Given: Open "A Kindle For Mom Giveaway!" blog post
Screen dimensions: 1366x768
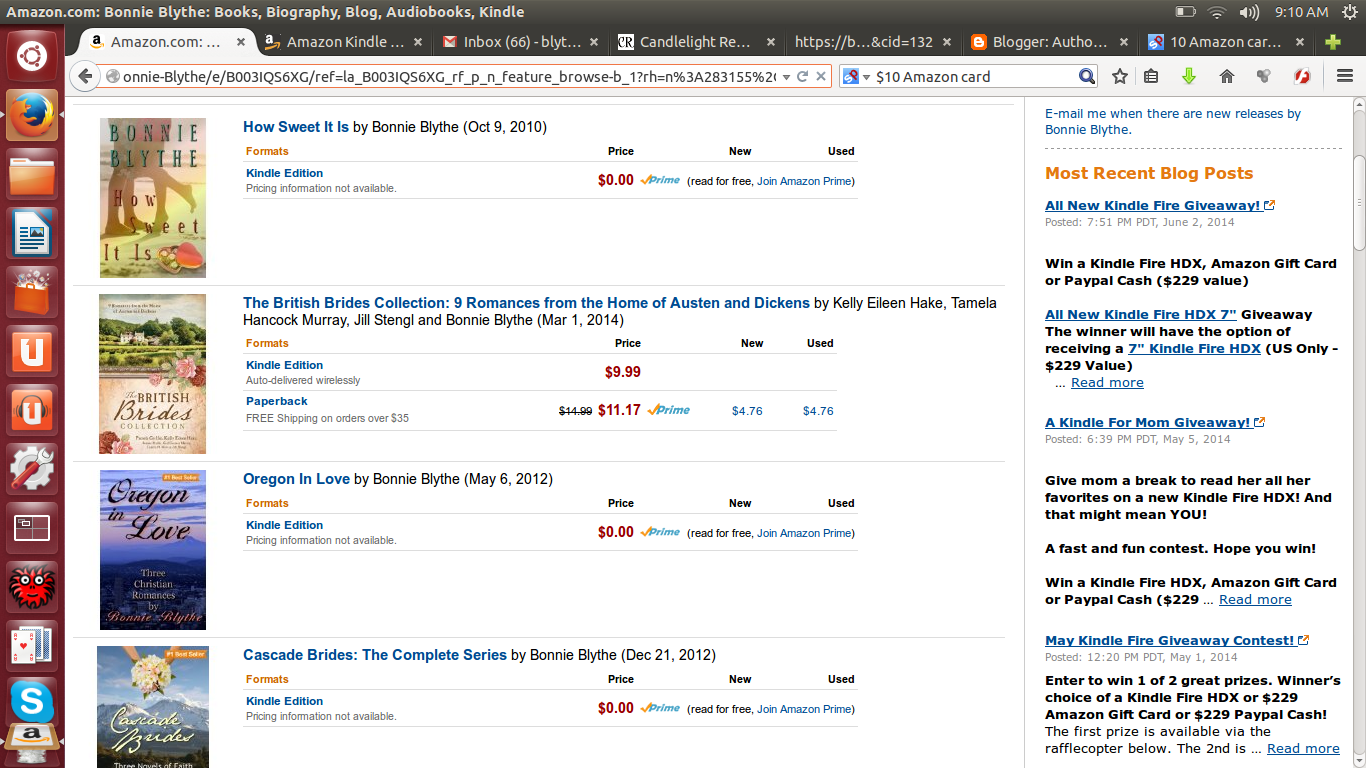Looking at the screenshot, I should coord(1147,422).
